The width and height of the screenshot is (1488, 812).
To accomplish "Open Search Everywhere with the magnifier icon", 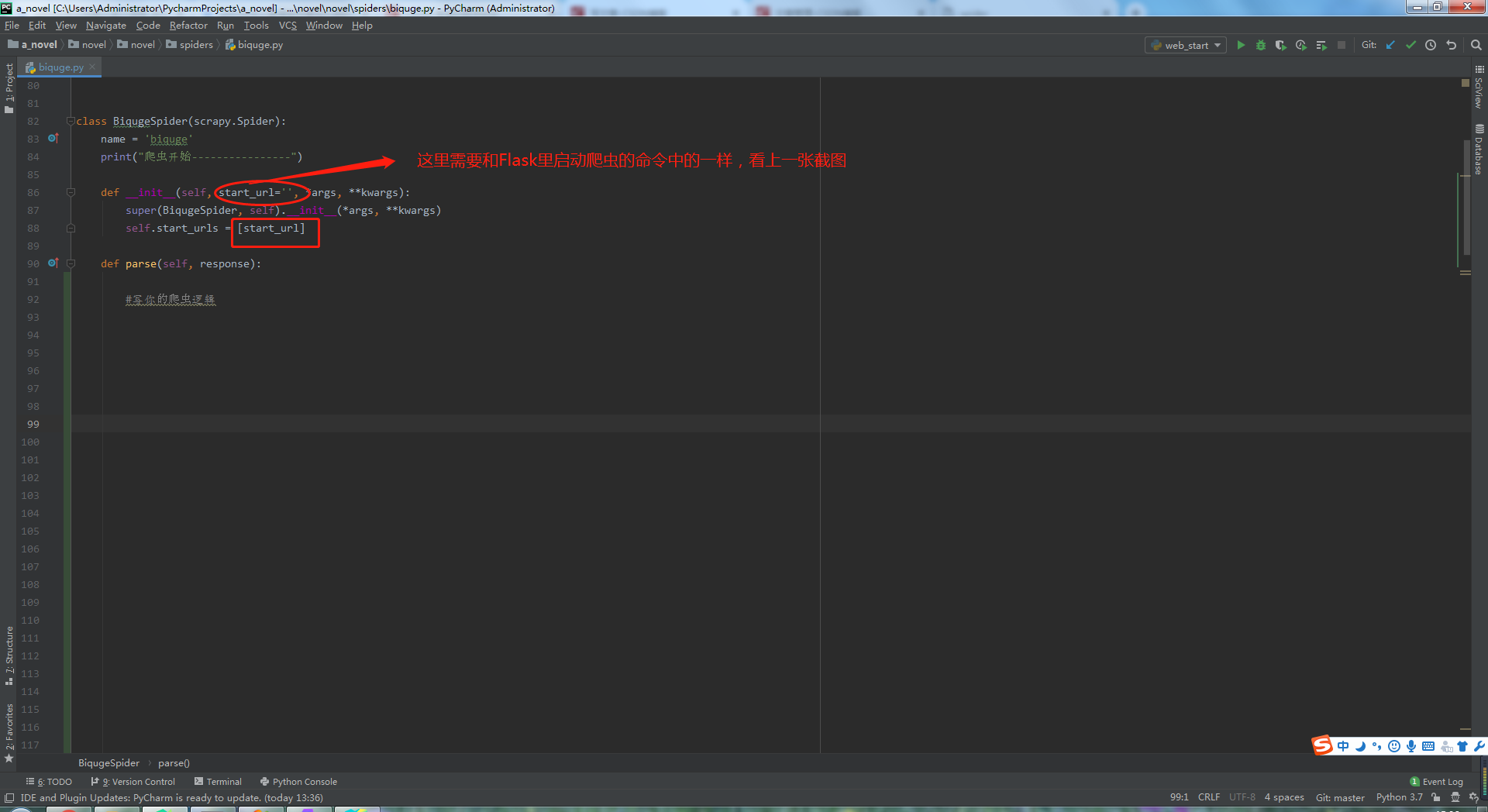I will click(1475, 45).
